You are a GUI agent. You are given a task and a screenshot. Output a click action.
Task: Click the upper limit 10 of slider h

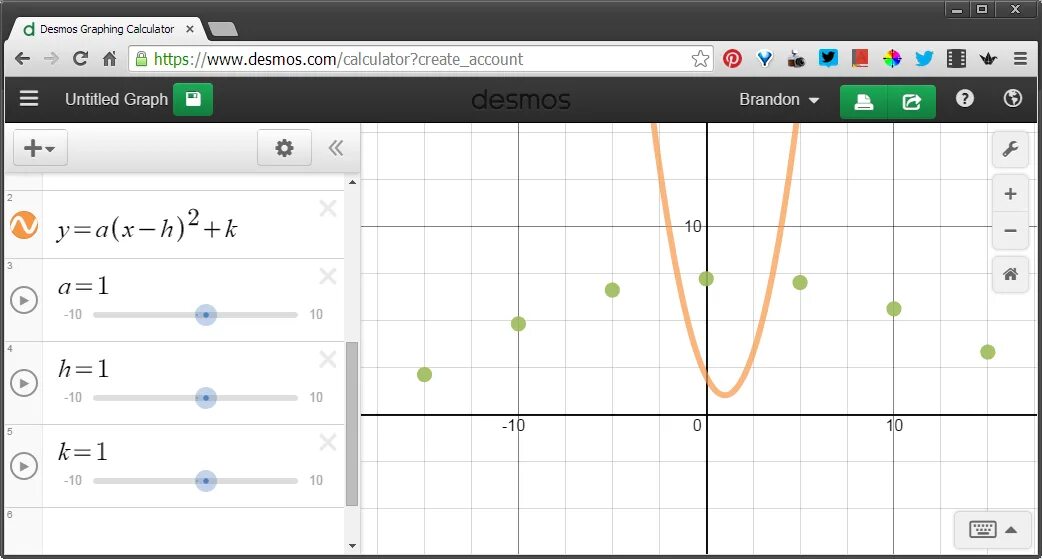pyautogui.click(x=316, y=397)
